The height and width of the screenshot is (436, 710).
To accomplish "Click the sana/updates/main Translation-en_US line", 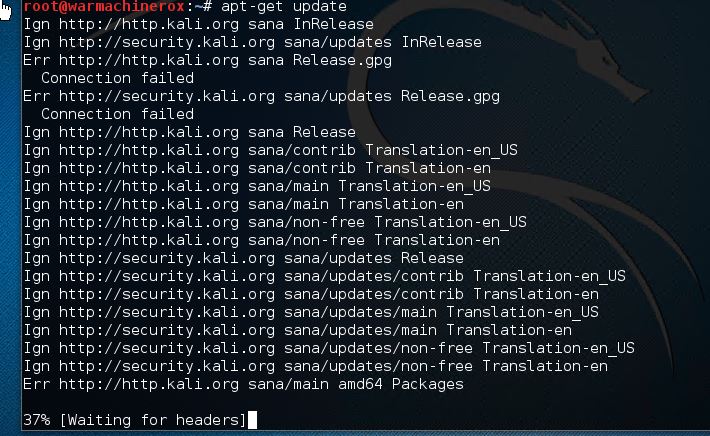I will click(x=310, y=312).
